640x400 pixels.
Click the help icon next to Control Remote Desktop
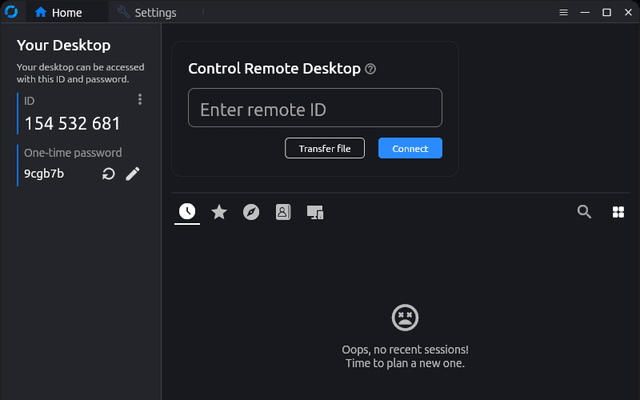(x=370, y=69)
